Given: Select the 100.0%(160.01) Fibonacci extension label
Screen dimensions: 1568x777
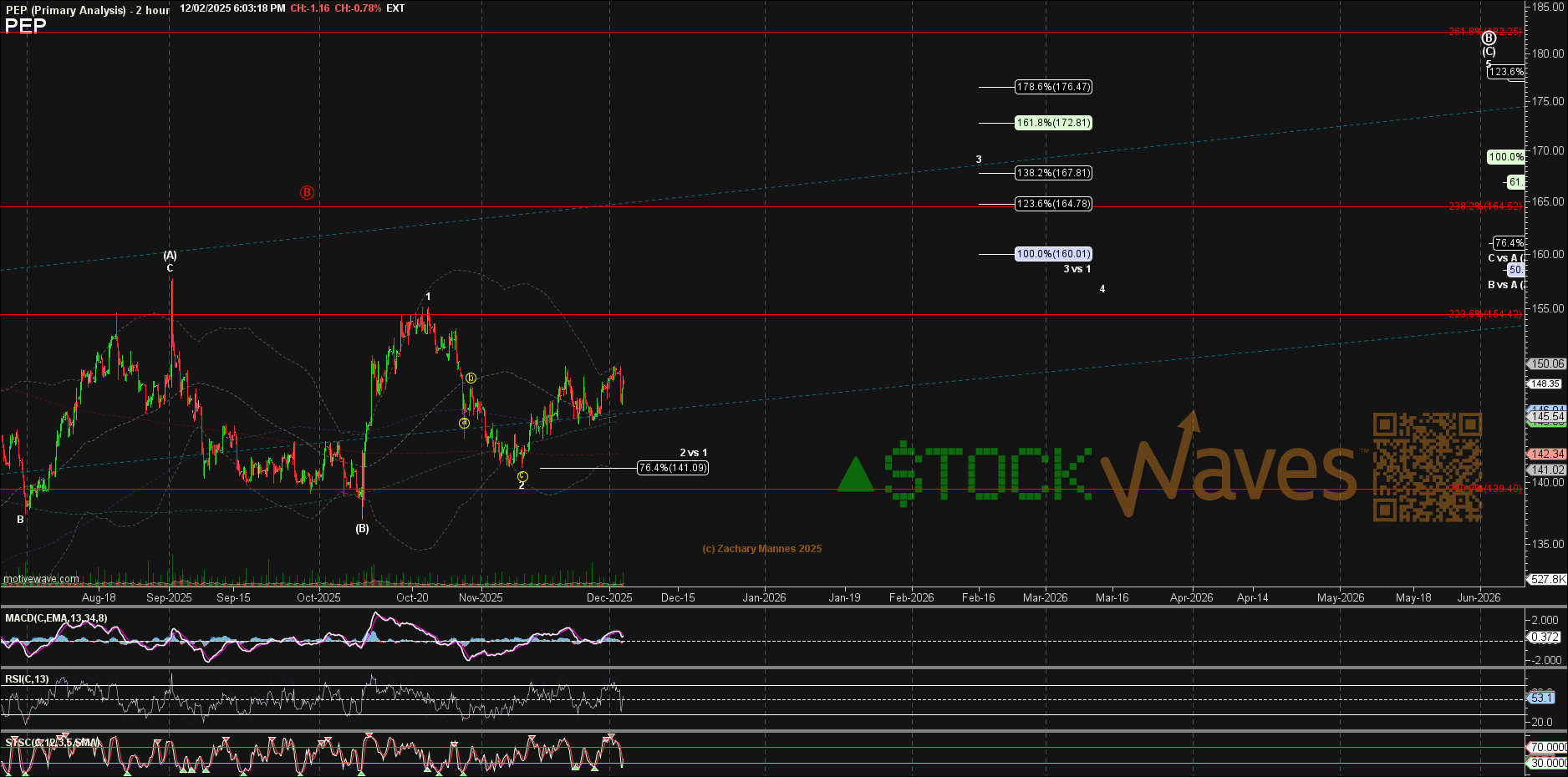Looking at the screenshot, I should pos(1053,254).
